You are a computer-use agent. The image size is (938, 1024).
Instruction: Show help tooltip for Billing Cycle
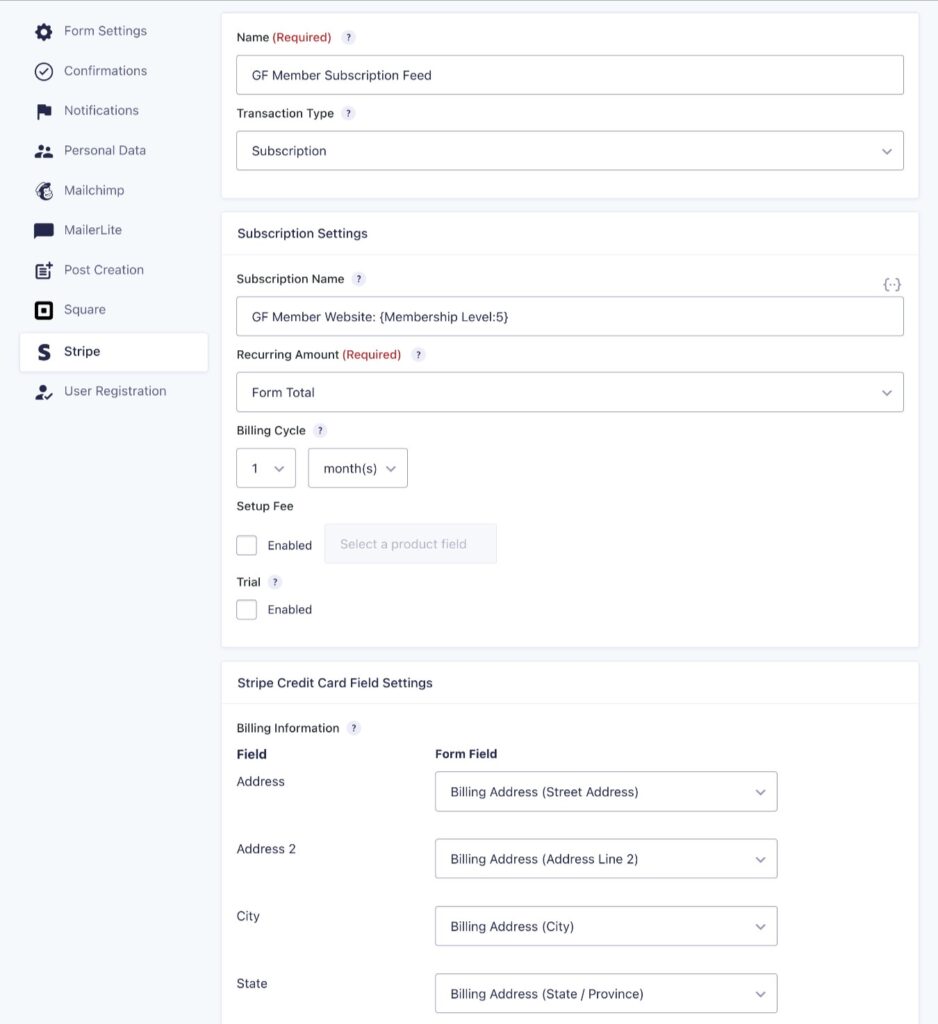point(320,430)
